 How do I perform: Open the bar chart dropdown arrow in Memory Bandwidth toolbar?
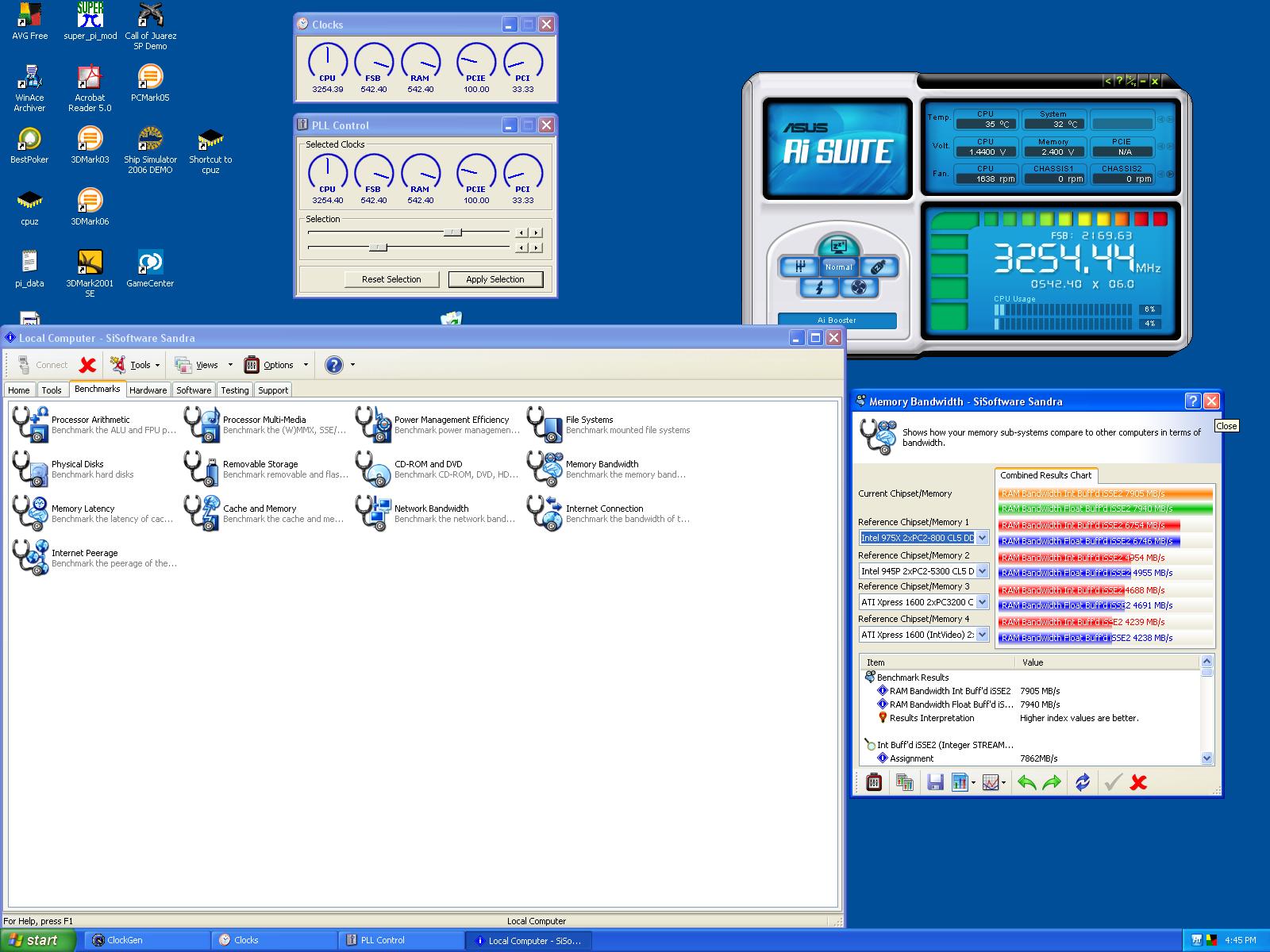tap(973, 783)
